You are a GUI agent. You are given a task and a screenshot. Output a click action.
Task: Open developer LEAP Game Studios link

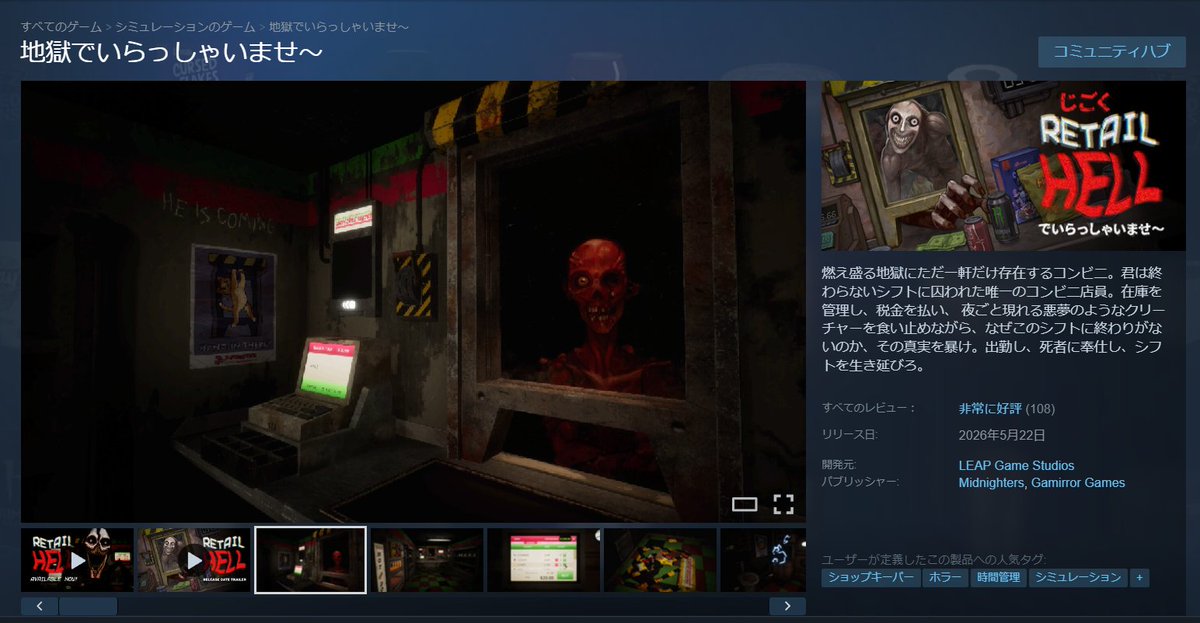coord(1016,466)
